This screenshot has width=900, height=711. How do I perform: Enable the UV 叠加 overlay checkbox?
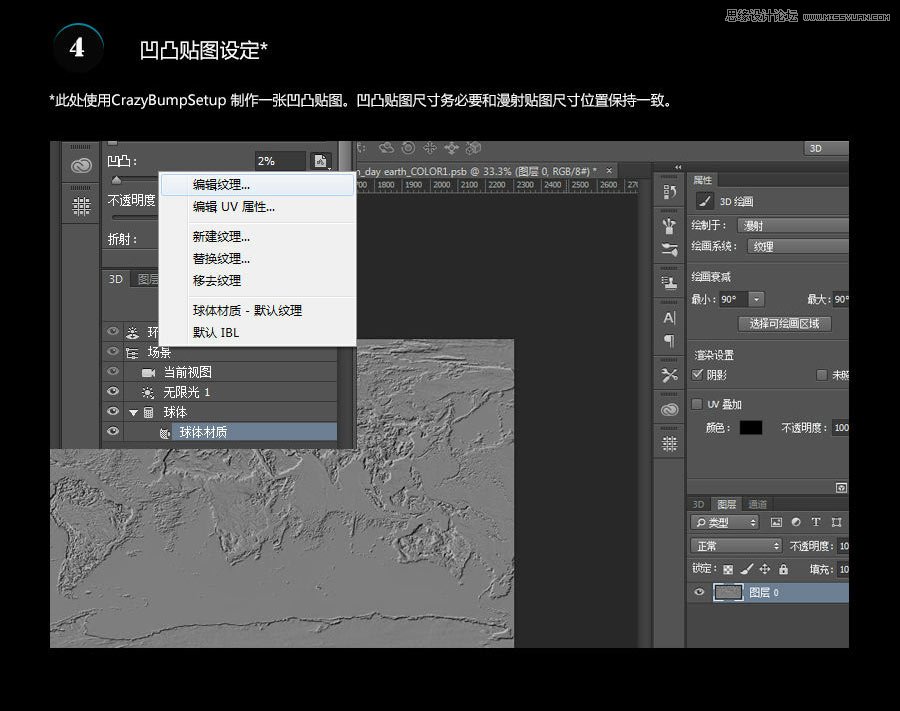(697, 404)
